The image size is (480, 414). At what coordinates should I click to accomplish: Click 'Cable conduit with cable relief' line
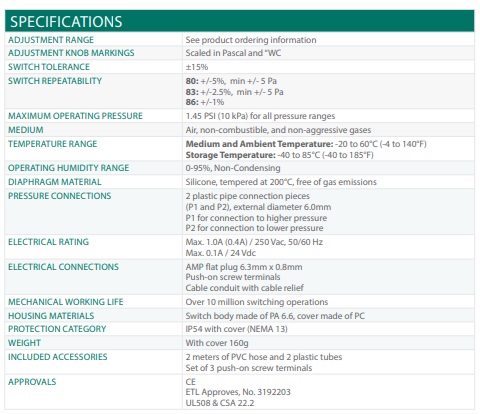click(244, 288)
